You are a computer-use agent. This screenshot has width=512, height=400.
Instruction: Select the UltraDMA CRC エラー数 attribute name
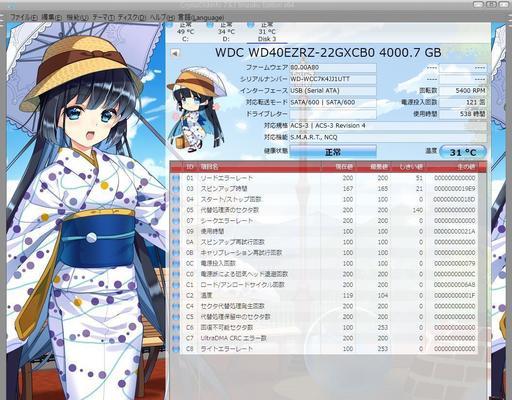click(x=233, y=338)
